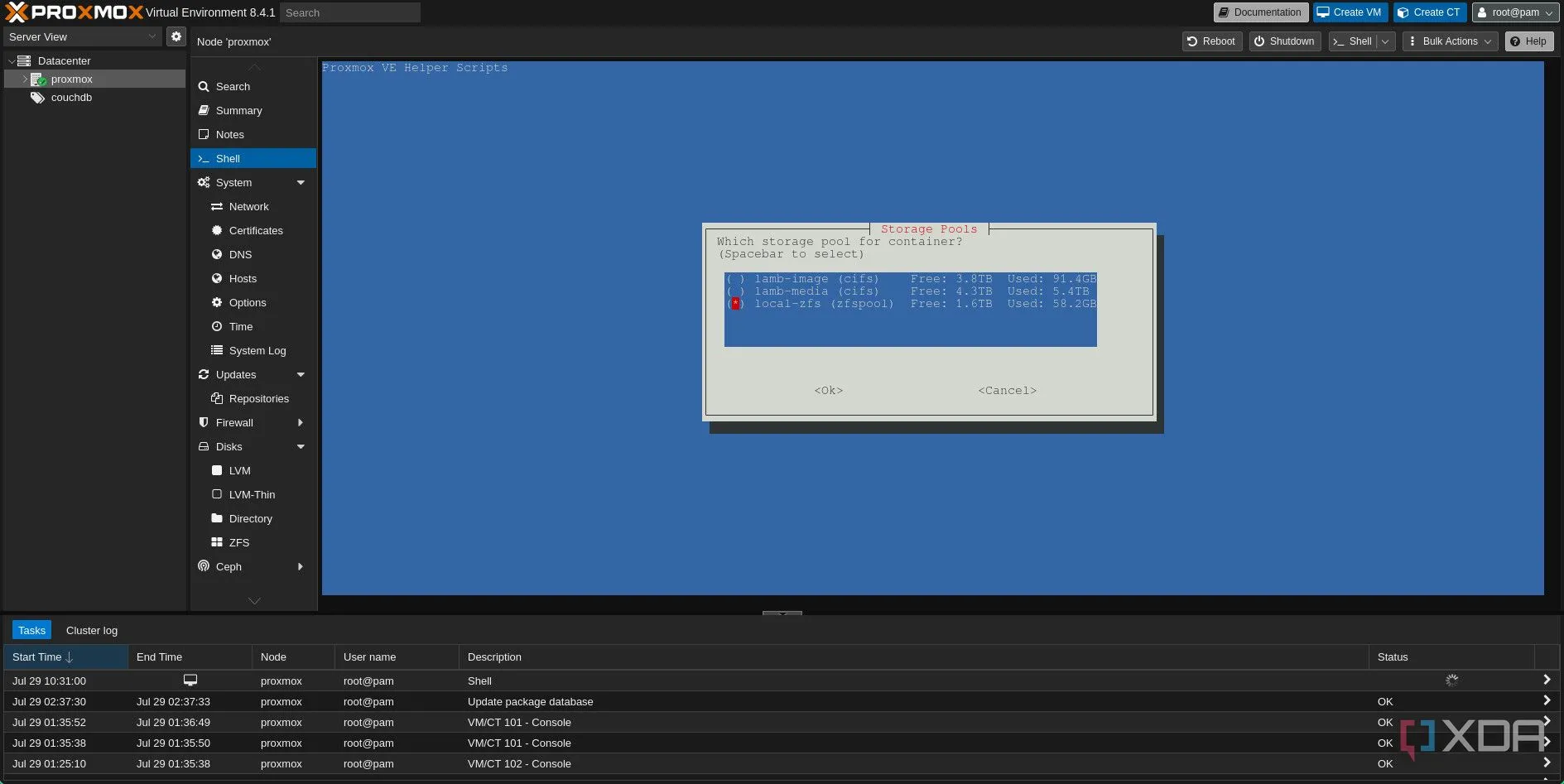Open the Network settings
The width and height of the screenshot is (1564, 784).
point(248,207)
